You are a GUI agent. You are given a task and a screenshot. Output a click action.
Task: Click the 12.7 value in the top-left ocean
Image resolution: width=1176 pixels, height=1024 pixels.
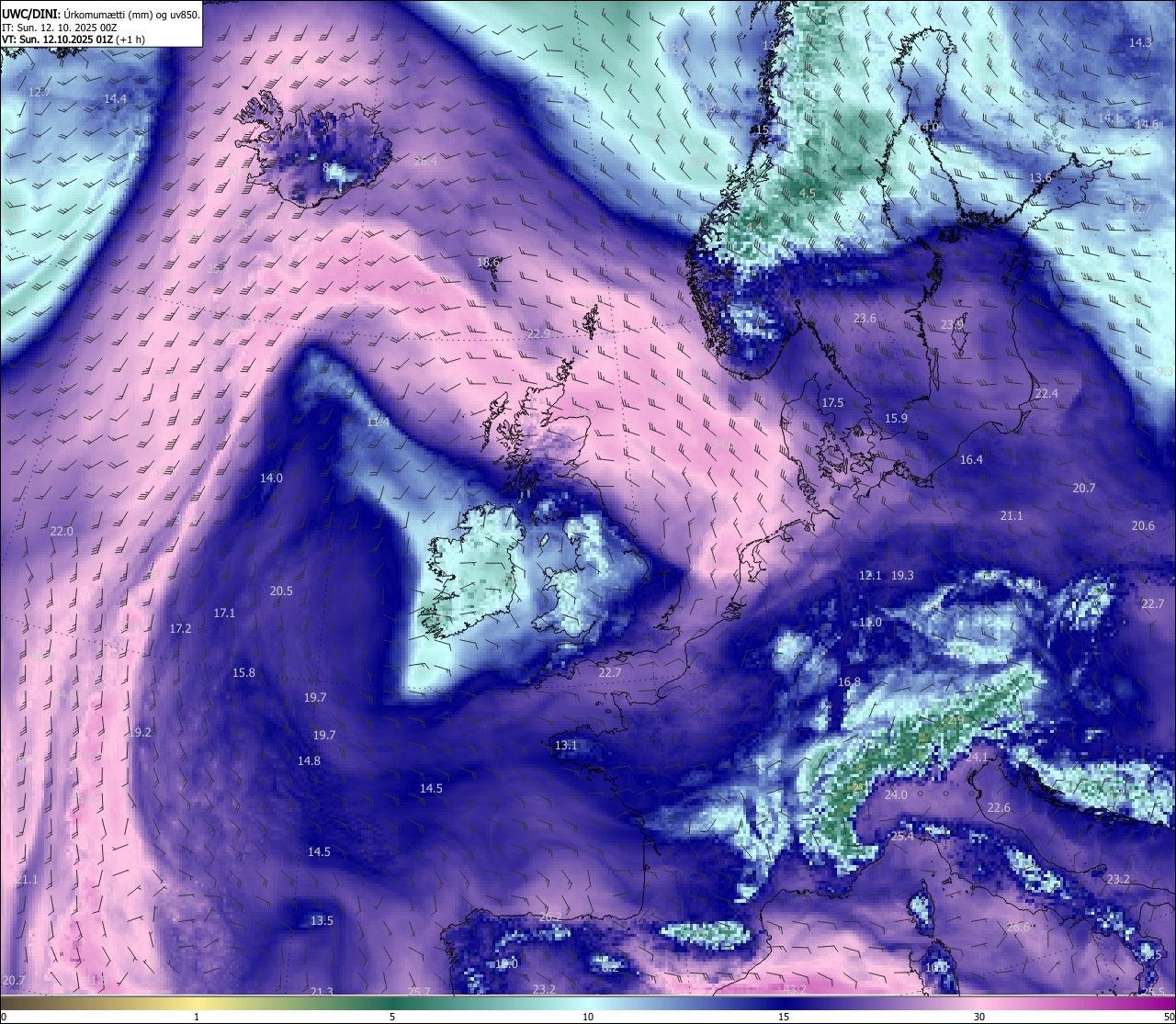pyautogui.click(x=40, y=93)
